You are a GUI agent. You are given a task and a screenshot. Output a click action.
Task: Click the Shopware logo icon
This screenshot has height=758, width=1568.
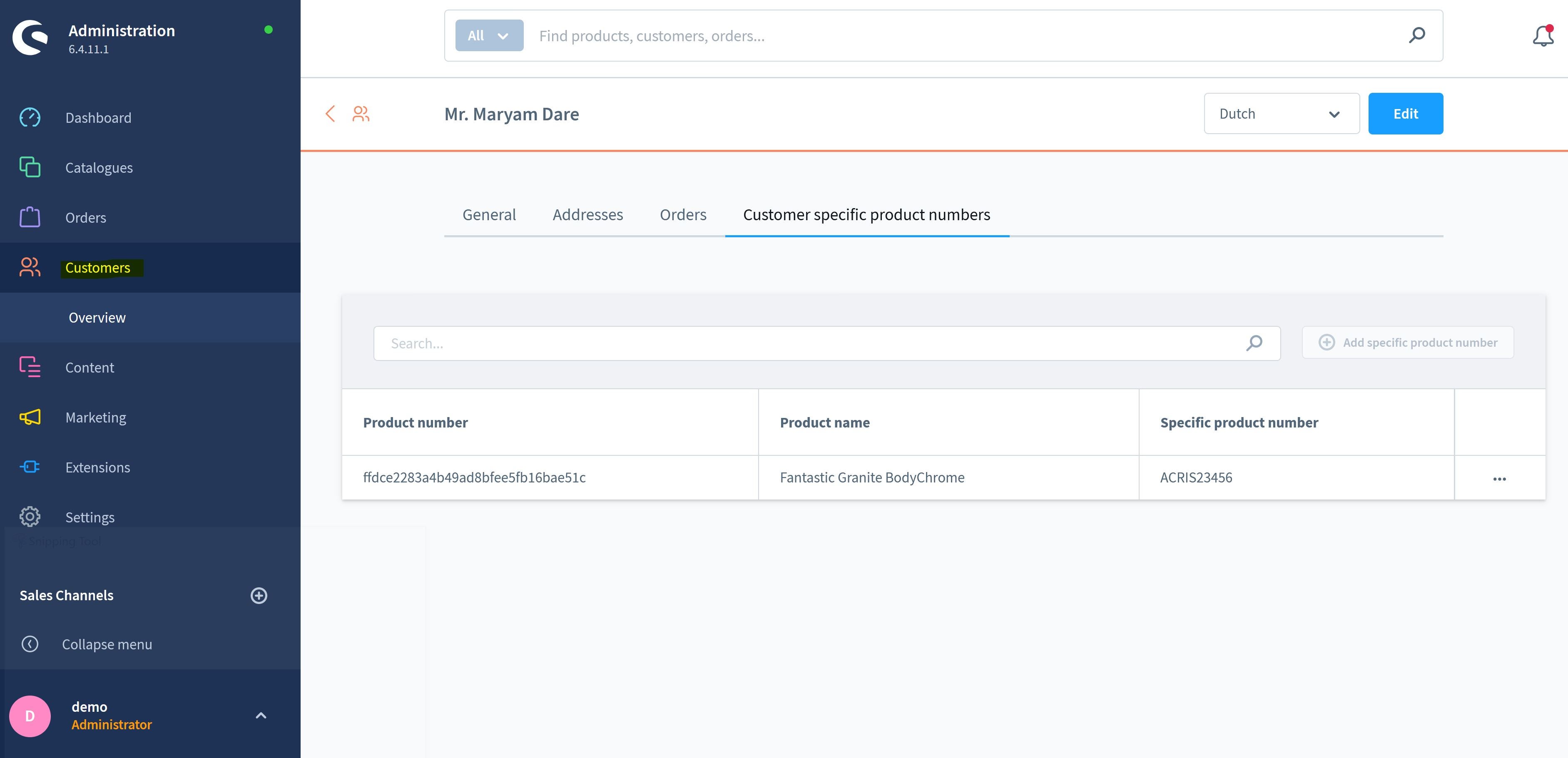[30, 38]
